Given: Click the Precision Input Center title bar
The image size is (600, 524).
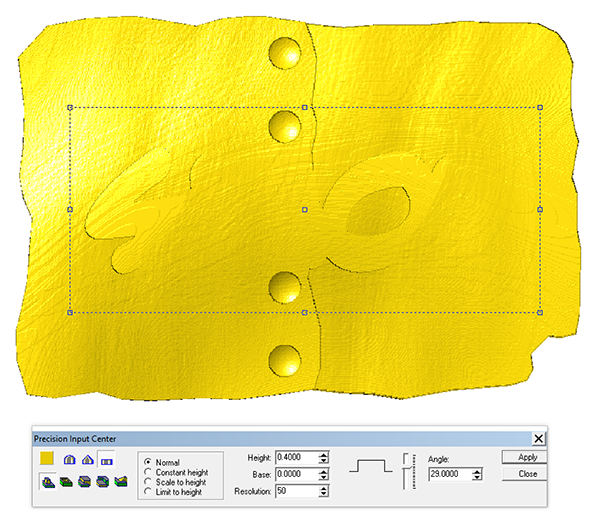Looking at the screenshot, I should (282, 439).
